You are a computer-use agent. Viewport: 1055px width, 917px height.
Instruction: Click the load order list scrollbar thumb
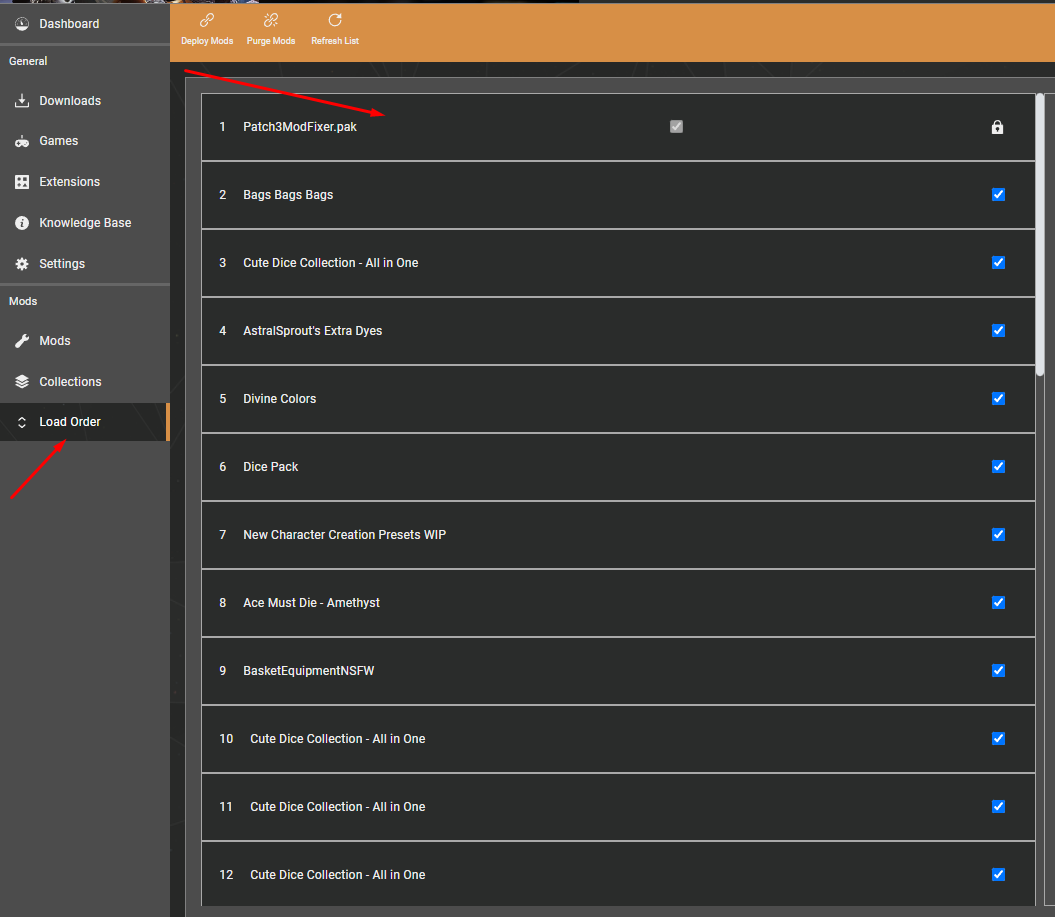(1040, 235)
